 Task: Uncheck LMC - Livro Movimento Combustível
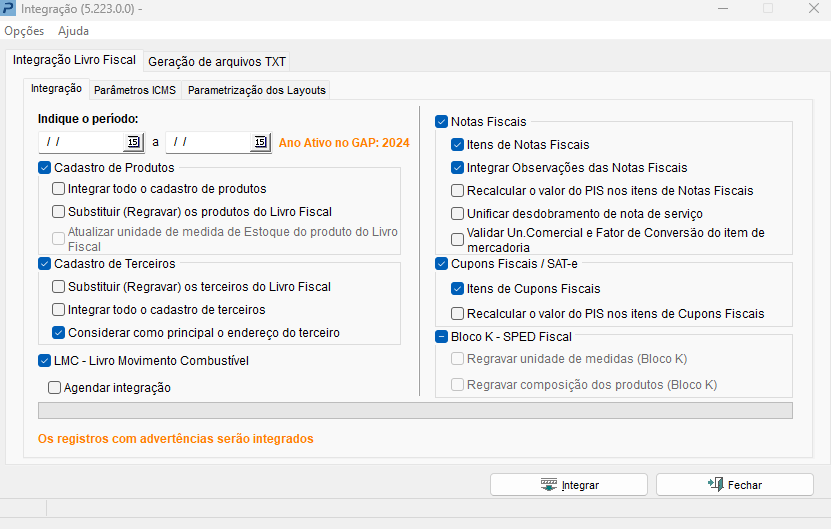tap(45, 361)
